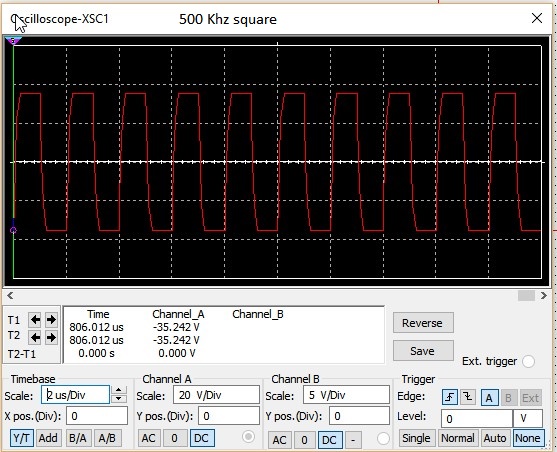This screenshot has height=452, width=557.
Task: Select falling edge trigger icon
Action: [468, 397]
